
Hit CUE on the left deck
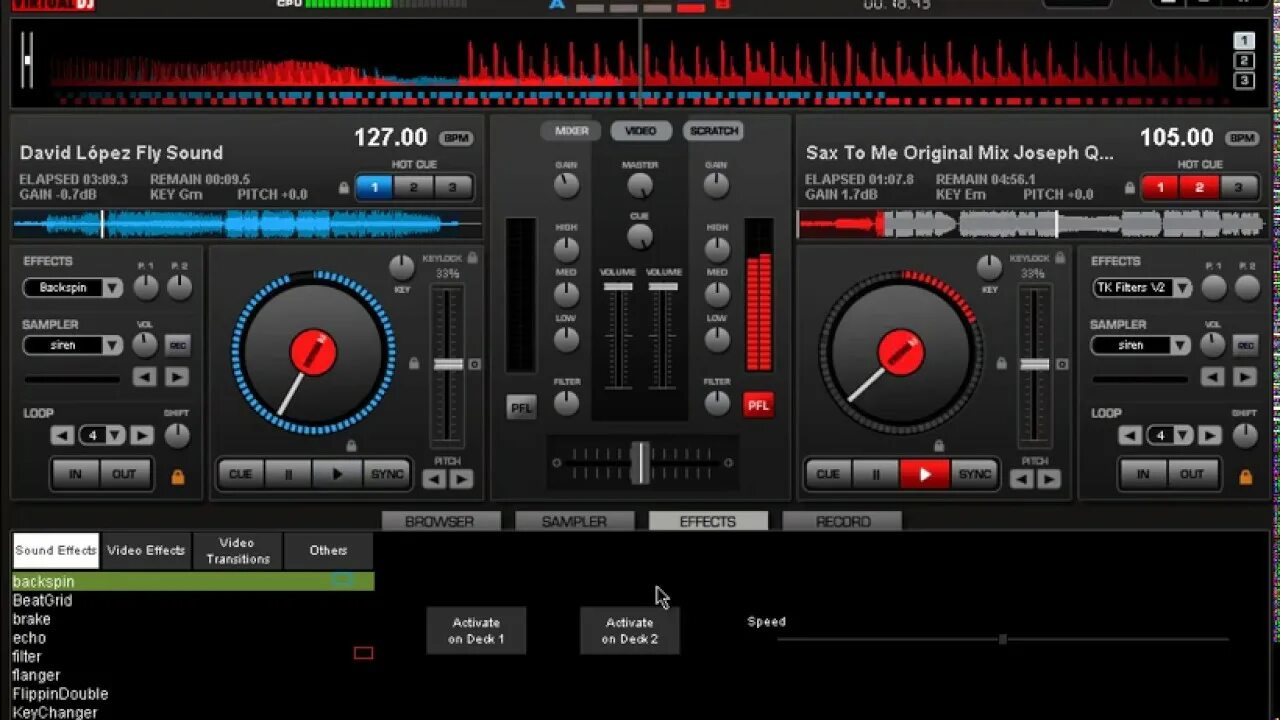(241, 474)
